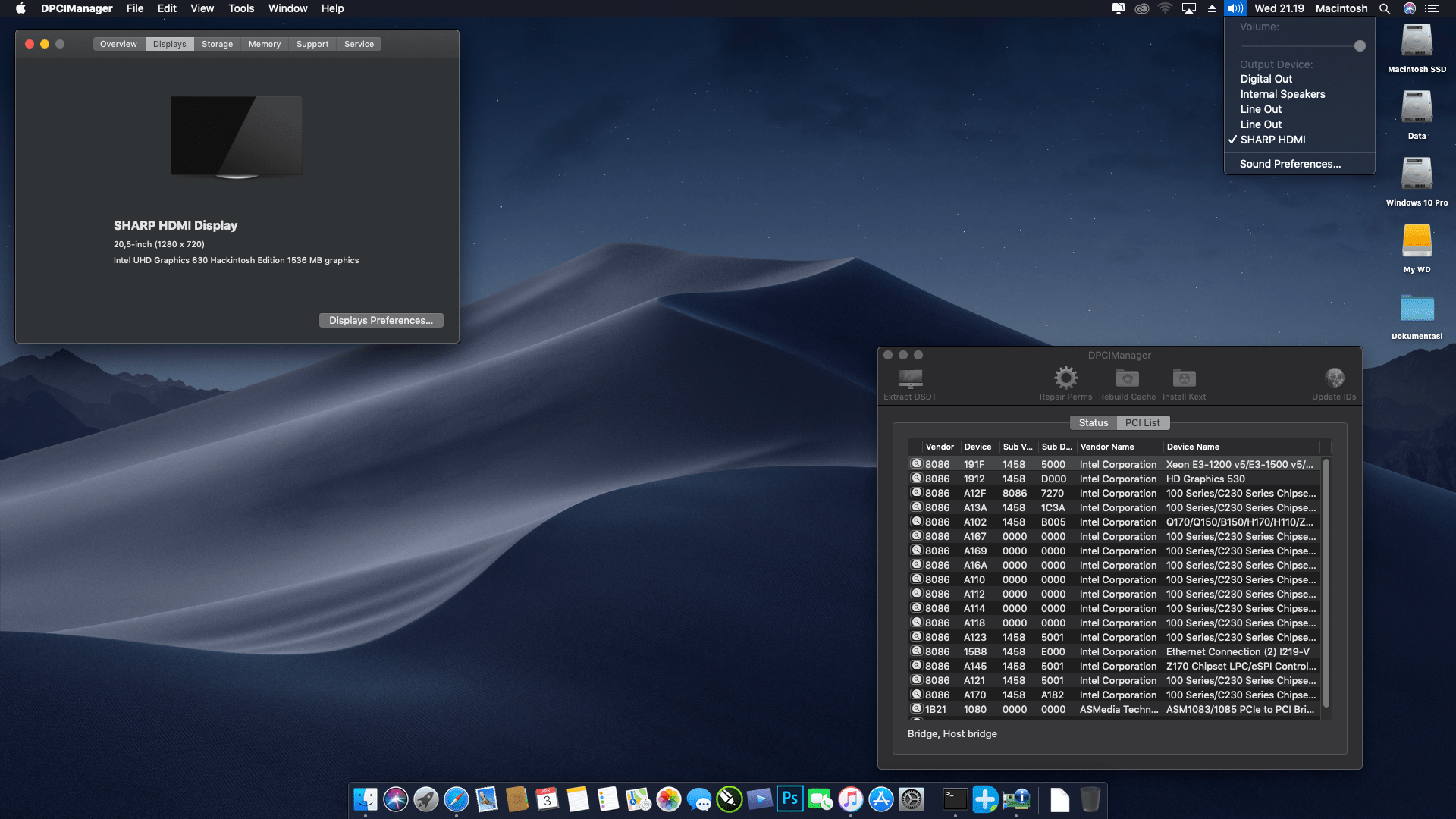The width and height of the screenshot is (1456, 819).
Task: Select Digital Out output device
Action: [1299, 79]
